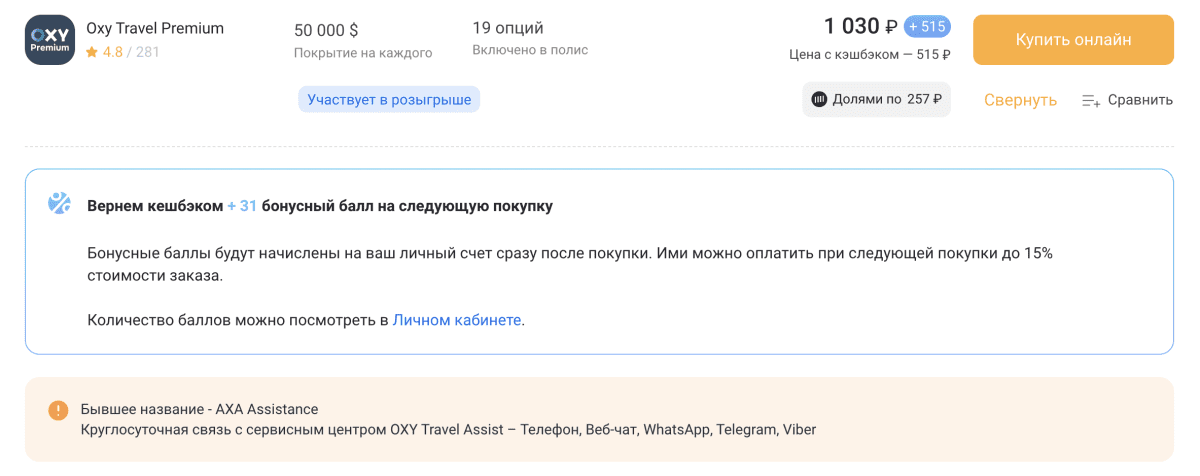
Task: Click the Dolyami logo icon
Action: click(820, 99)
